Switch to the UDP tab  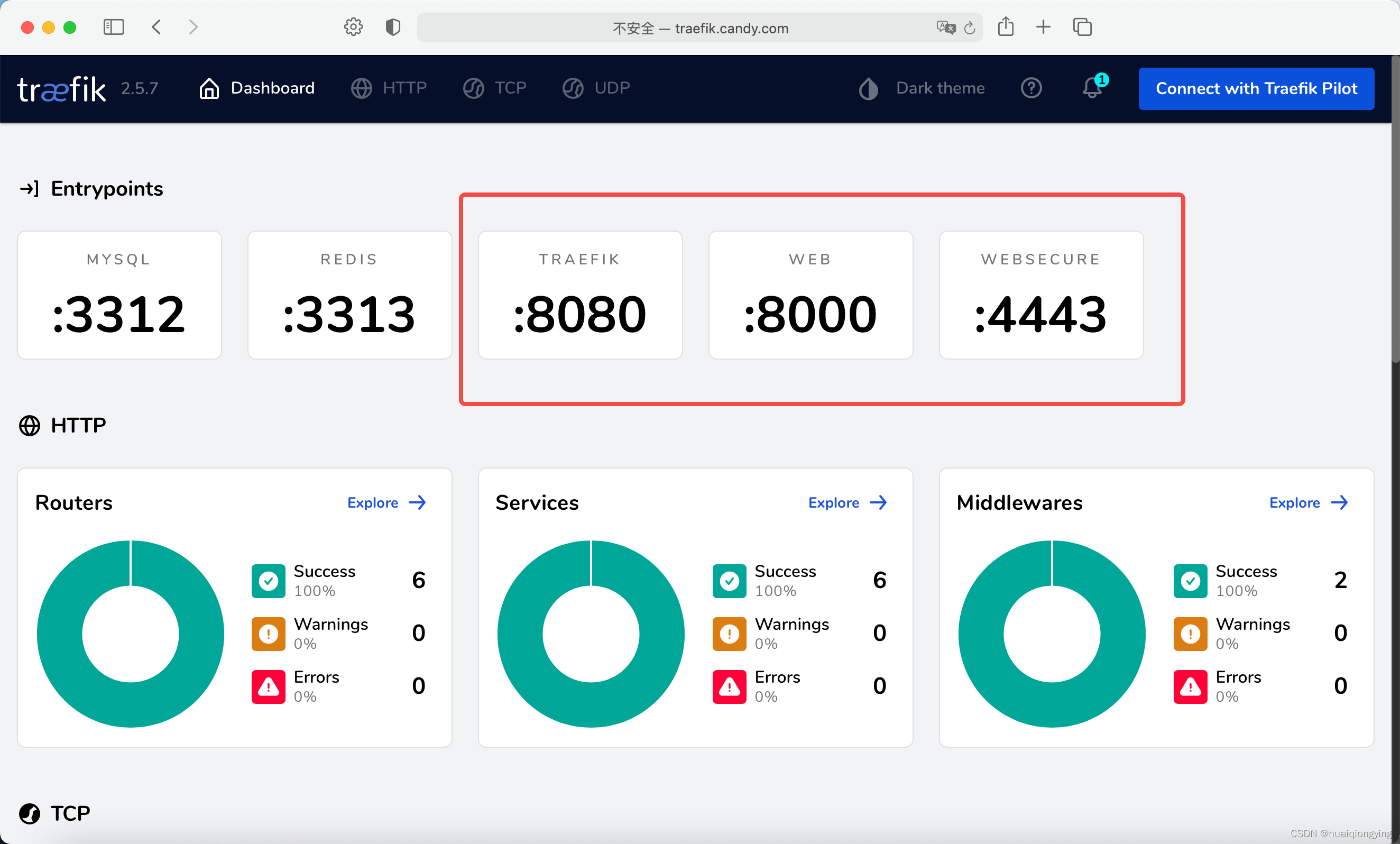[596, 88]
